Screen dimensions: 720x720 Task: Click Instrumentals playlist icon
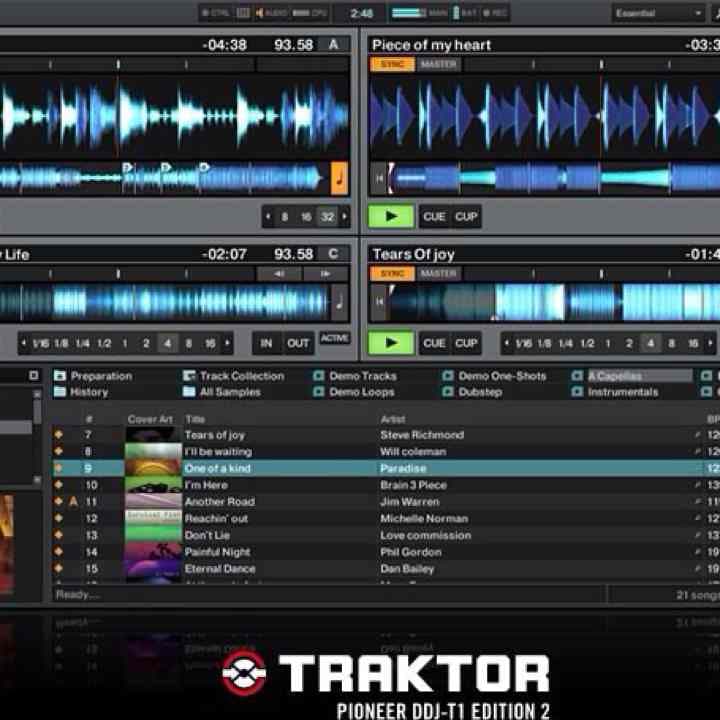[x=577, y=392]
